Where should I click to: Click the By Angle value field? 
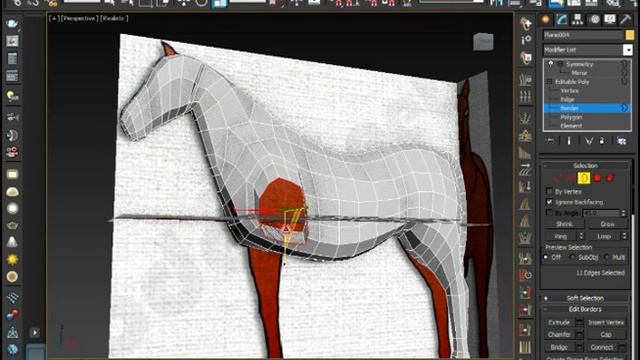pos(601,213)
